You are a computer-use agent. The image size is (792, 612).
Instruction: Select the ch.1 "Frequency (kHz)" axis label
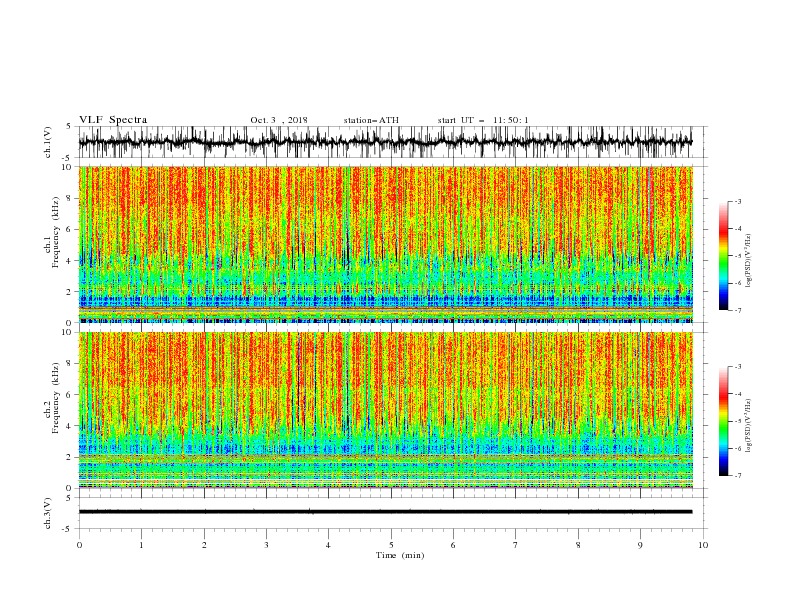(x=56, y=233)
